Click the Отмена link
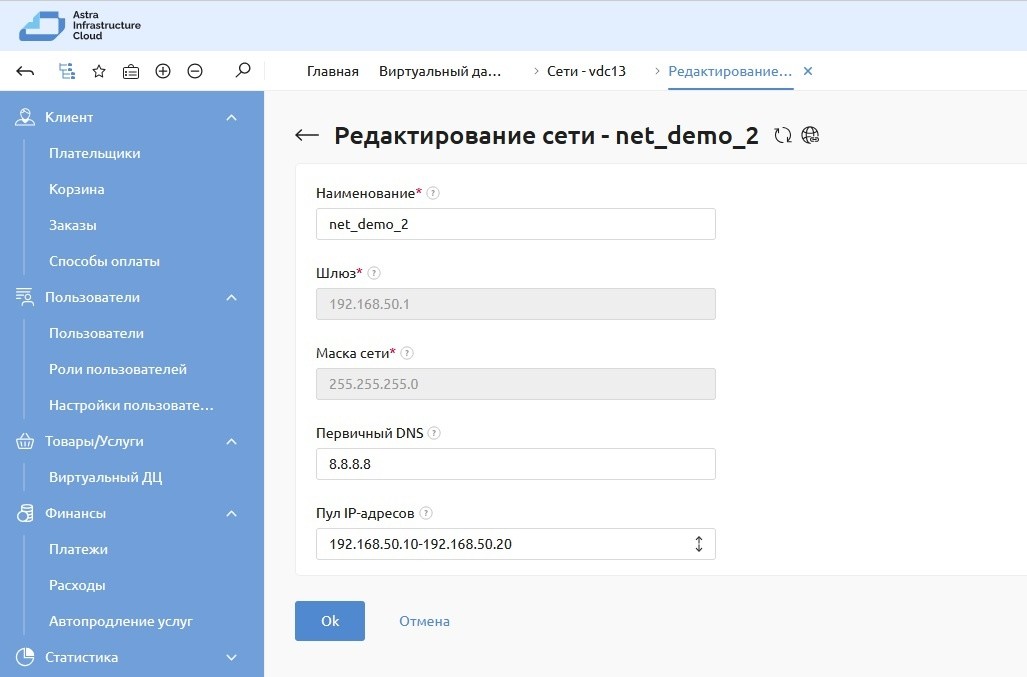 424,621
